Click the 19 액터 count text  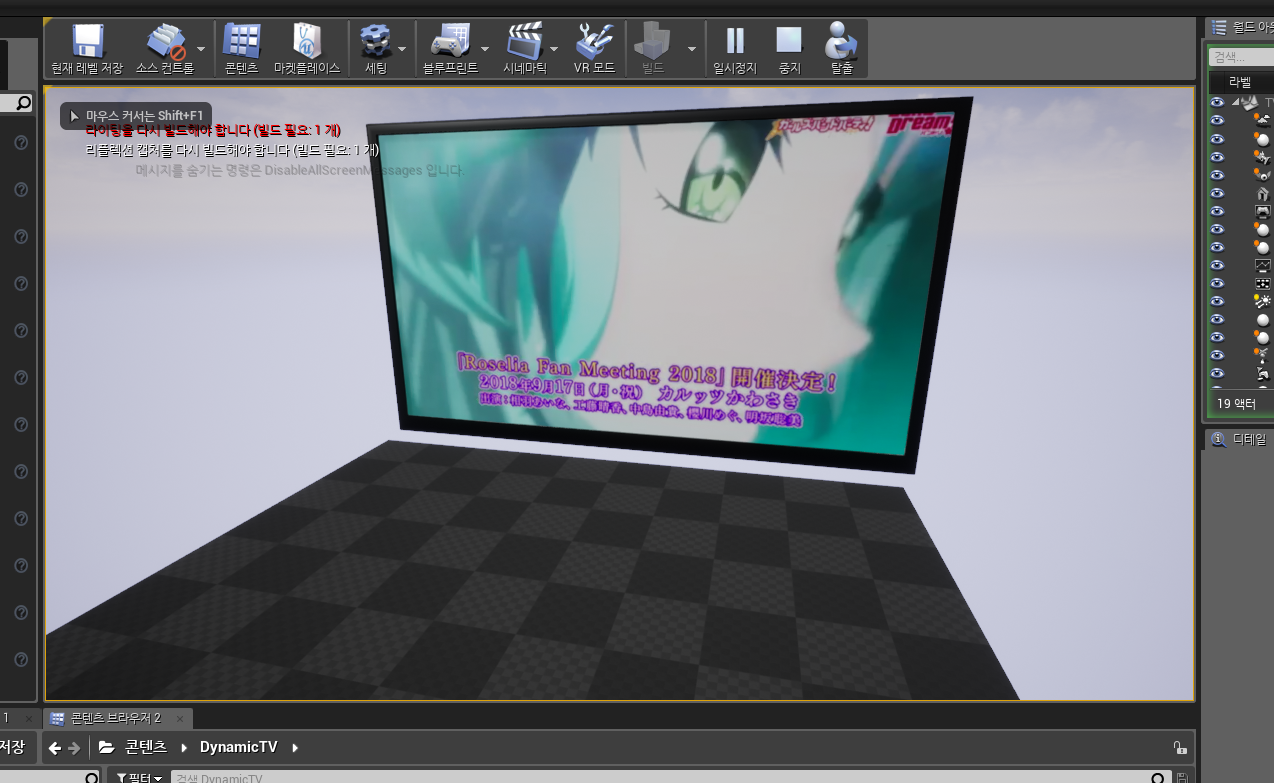(x=1236, y=404)
